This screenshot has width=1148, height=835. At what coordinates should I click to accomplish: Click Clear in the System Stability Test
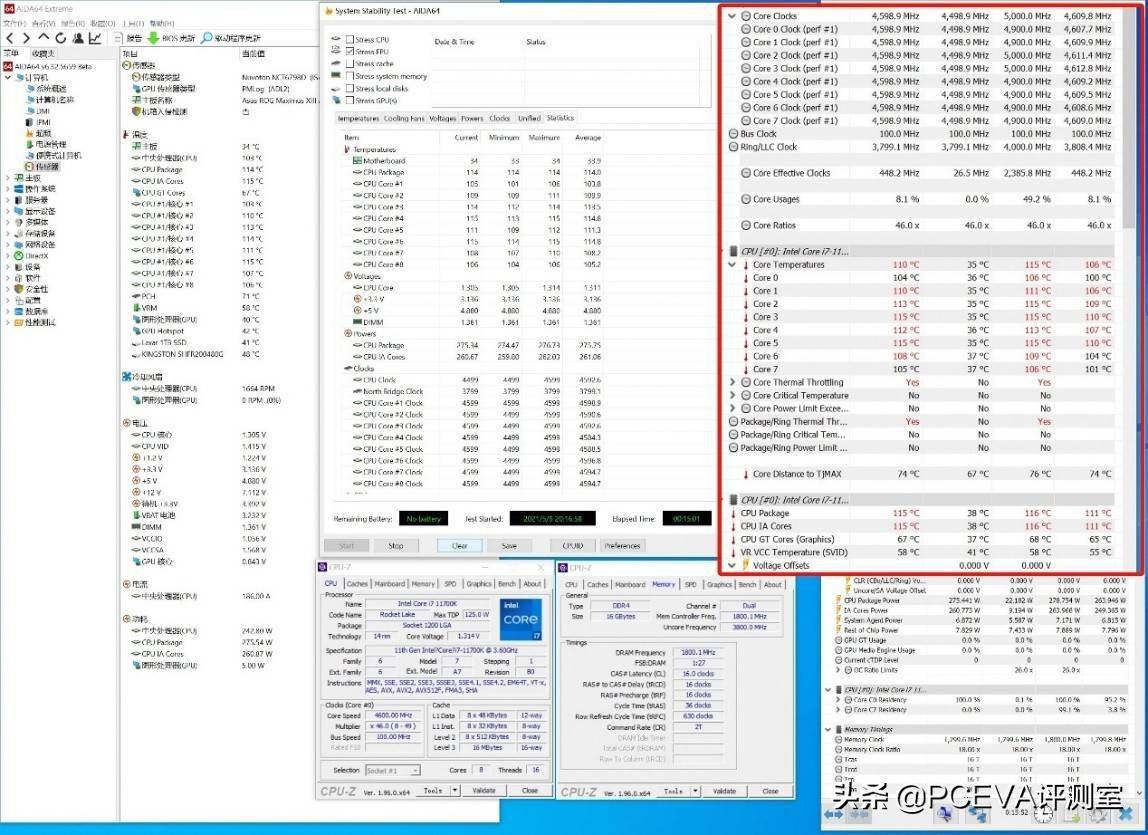(x=460, y=546)
